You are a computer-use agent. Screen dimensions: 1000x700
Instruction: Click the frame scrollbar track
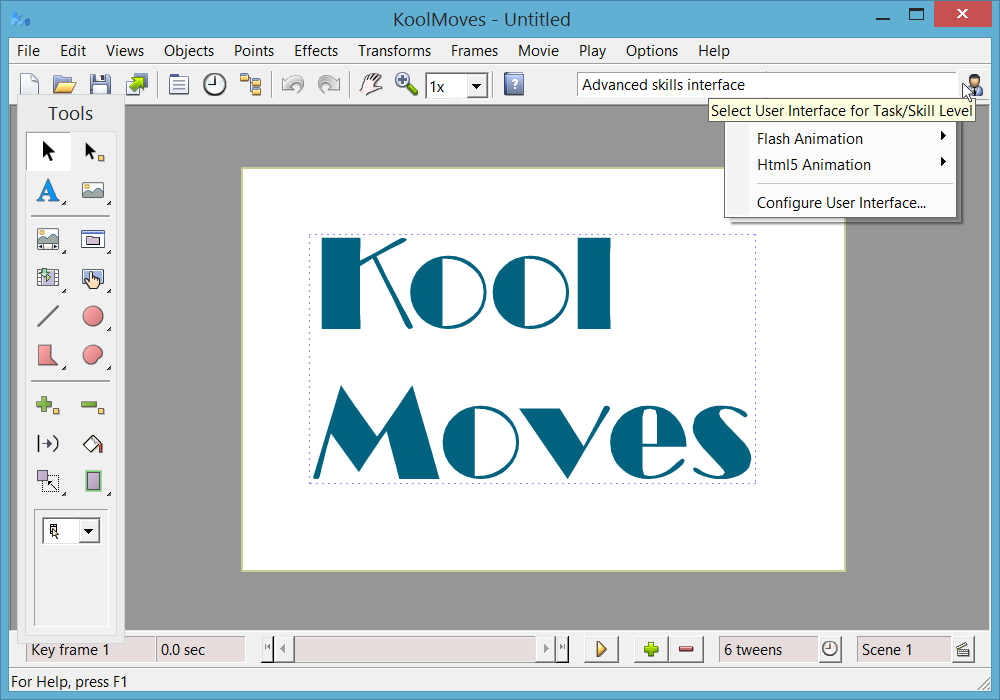point(415,649)
